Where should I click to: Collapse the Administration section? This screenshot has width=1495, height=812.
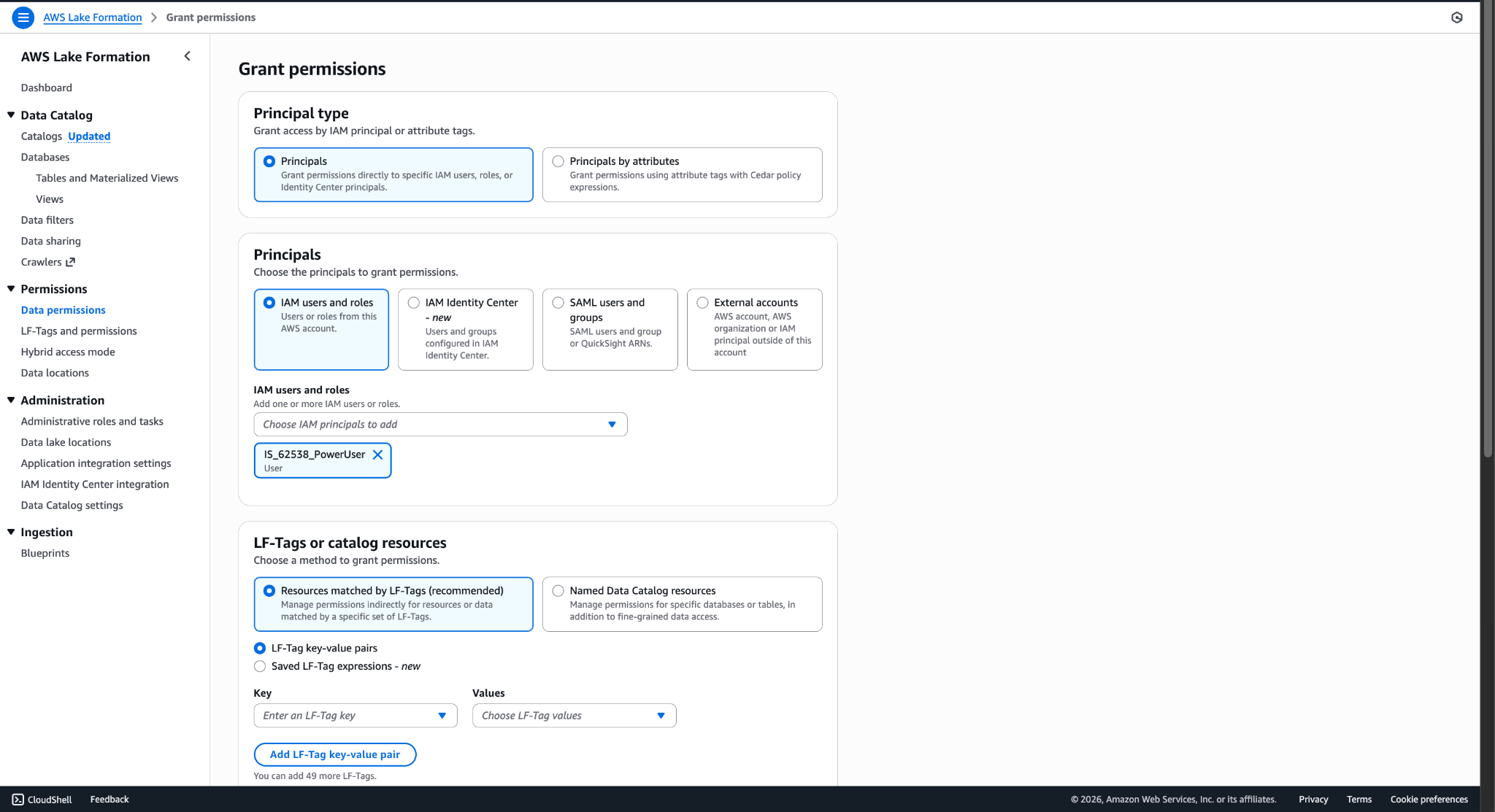[11, 401]
